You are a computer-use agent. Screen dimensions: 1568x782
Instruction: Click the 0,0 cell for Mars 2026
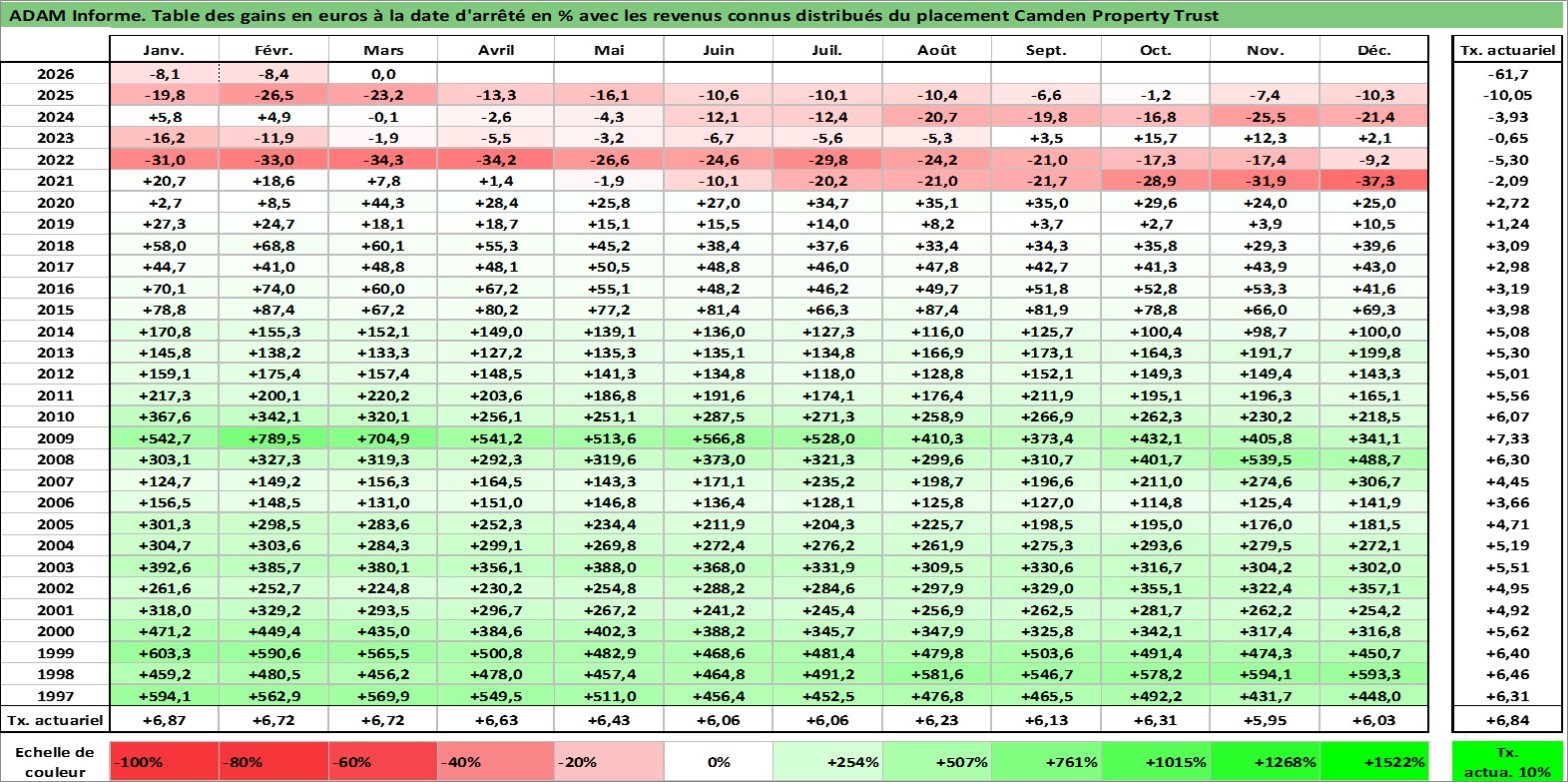pyautogui.click(x=383, y=74)
